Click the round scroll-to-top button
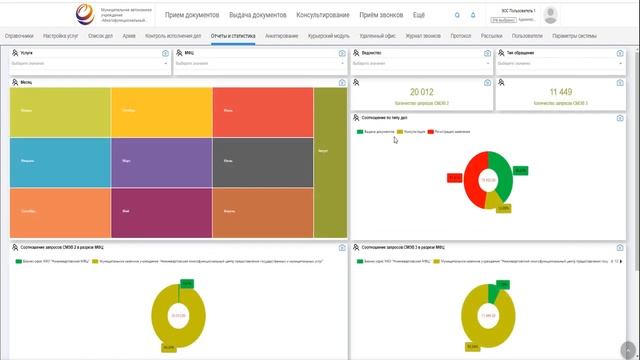 pos(628,350)
